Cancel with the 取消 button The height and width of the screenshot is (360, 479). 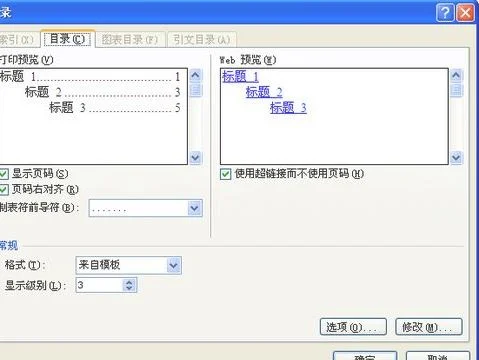[x=438, y=355]
